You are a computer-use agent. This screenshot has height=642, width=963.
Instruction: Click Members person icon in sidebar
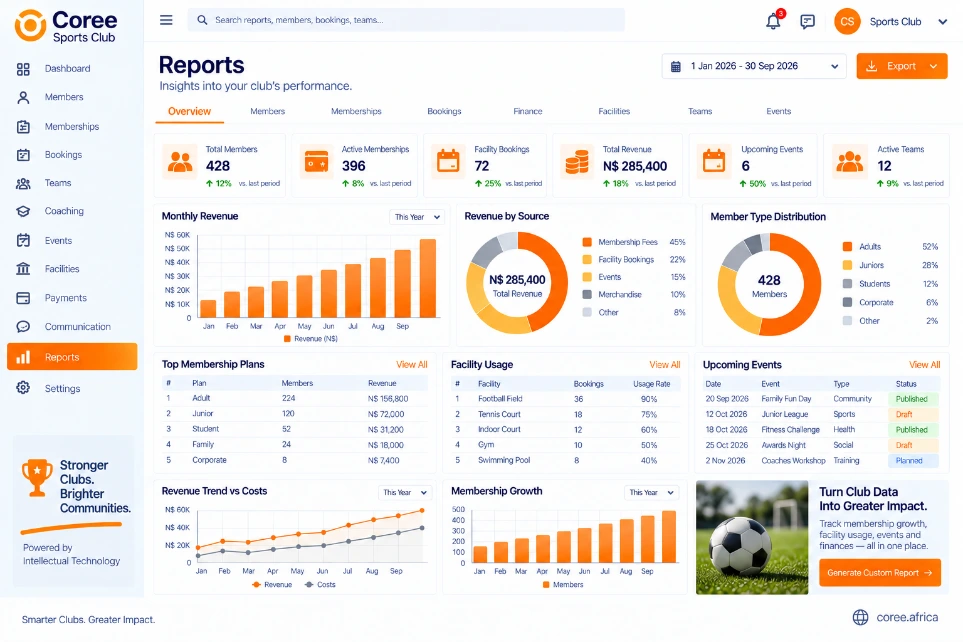point(23,97)
